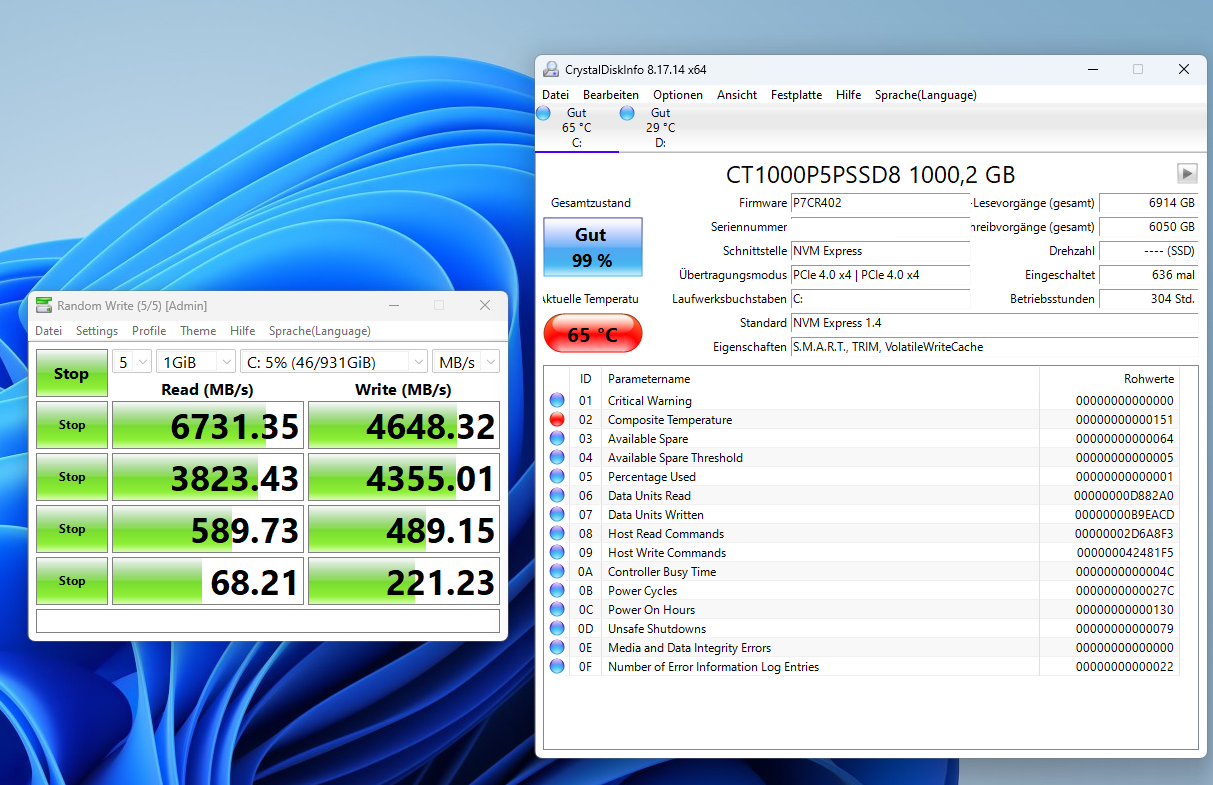The height and width of the screenshot is (785, 1213).
Task: Click the status icon for Unsafe Shutdowns
Action: [557, 629]
